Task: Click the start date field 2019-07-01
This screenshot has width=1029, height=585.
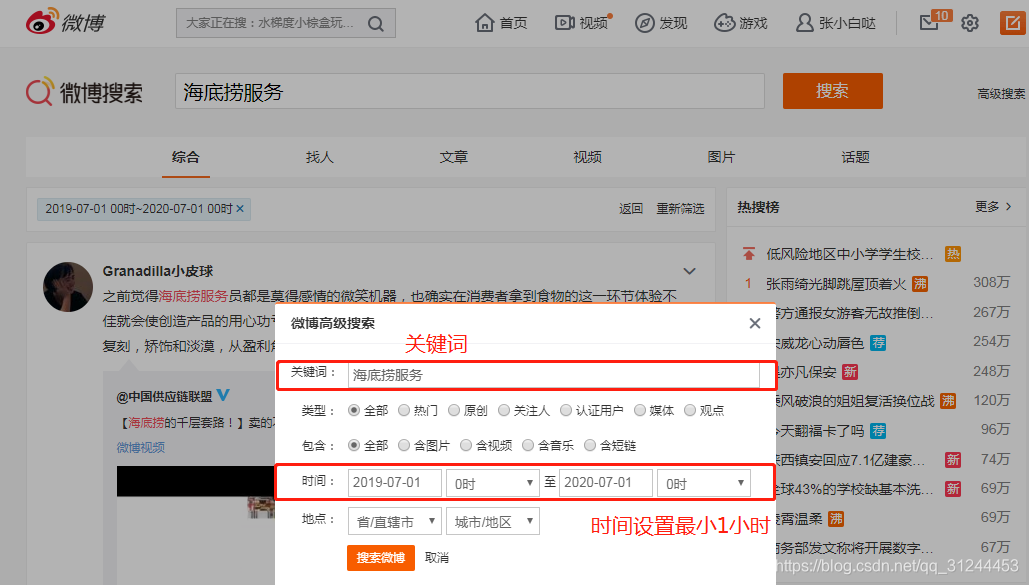Action: [x=394, y=483]
